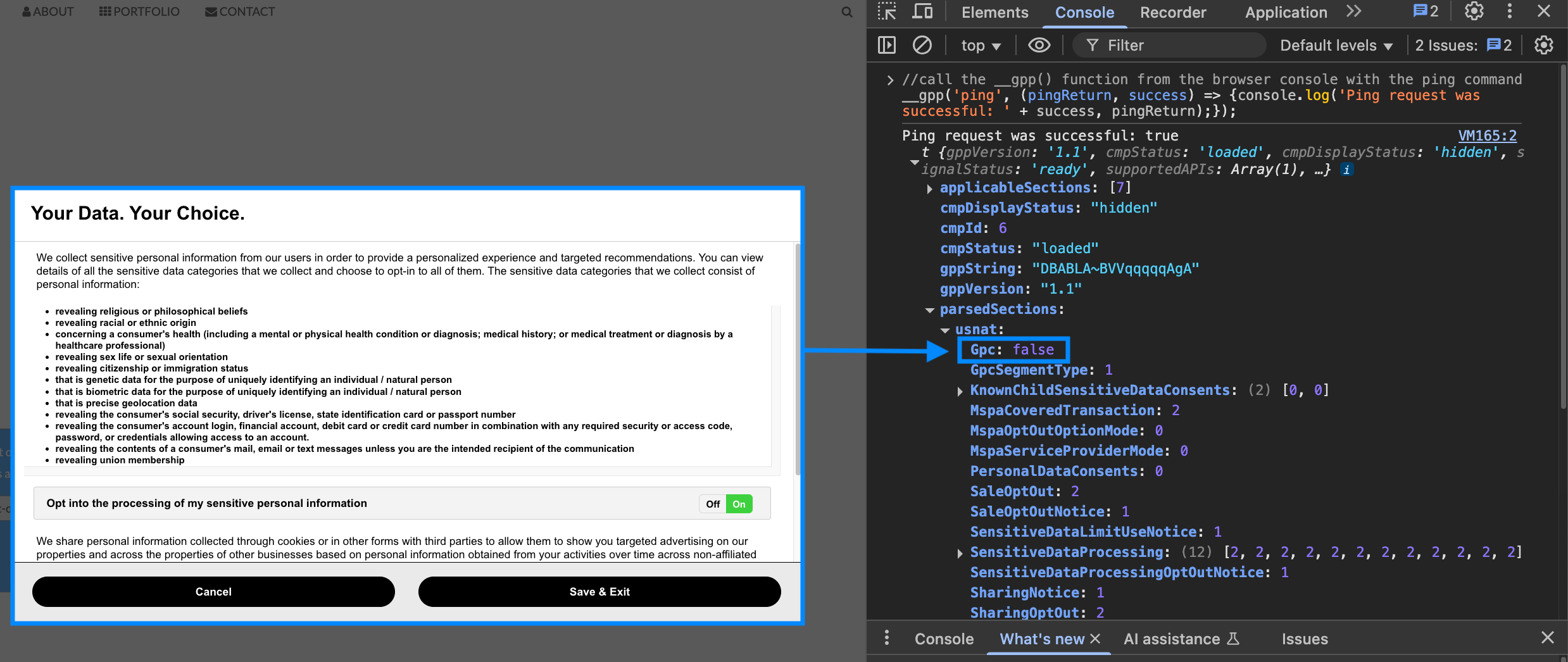
Task: Click the cmpDisplayStatus: "hidden" property
Action: point(1048,208)
